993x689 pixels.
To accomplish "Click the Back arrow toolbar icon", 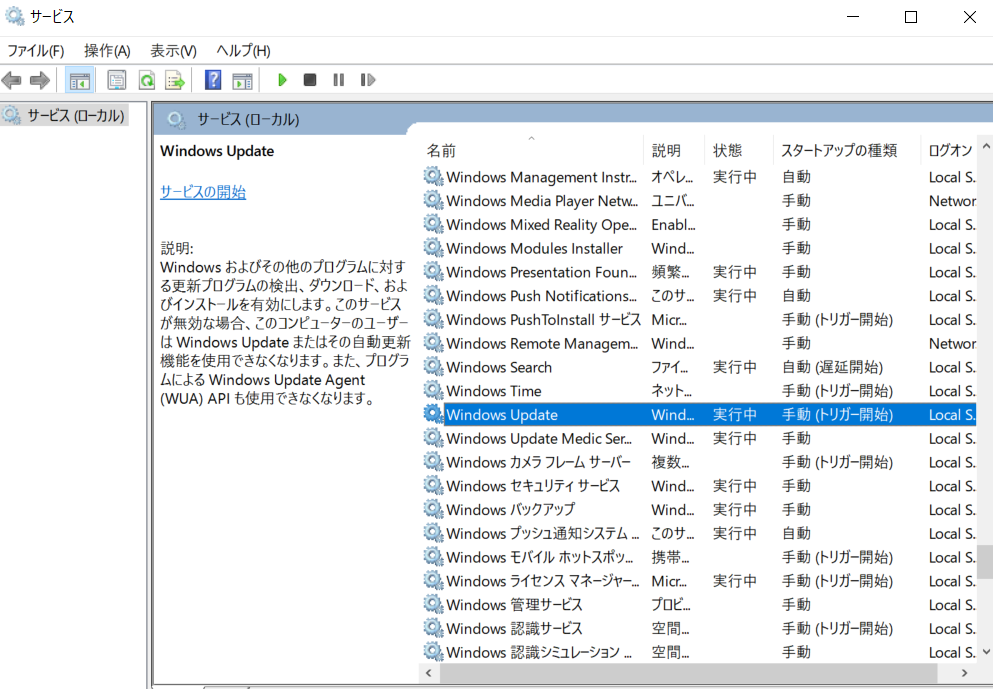I will tap(11, 80).
